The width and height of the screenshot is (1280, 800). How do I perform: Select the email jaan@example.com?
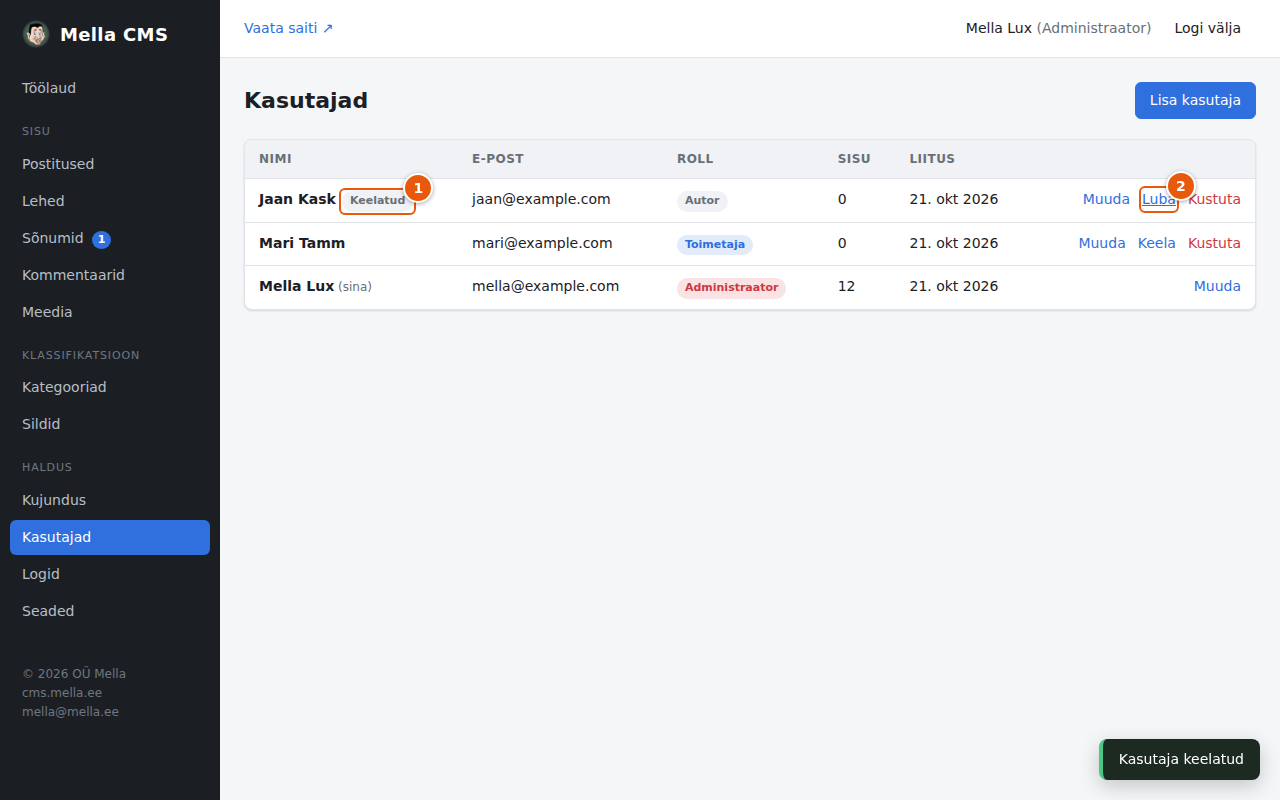tap(541, 199)
